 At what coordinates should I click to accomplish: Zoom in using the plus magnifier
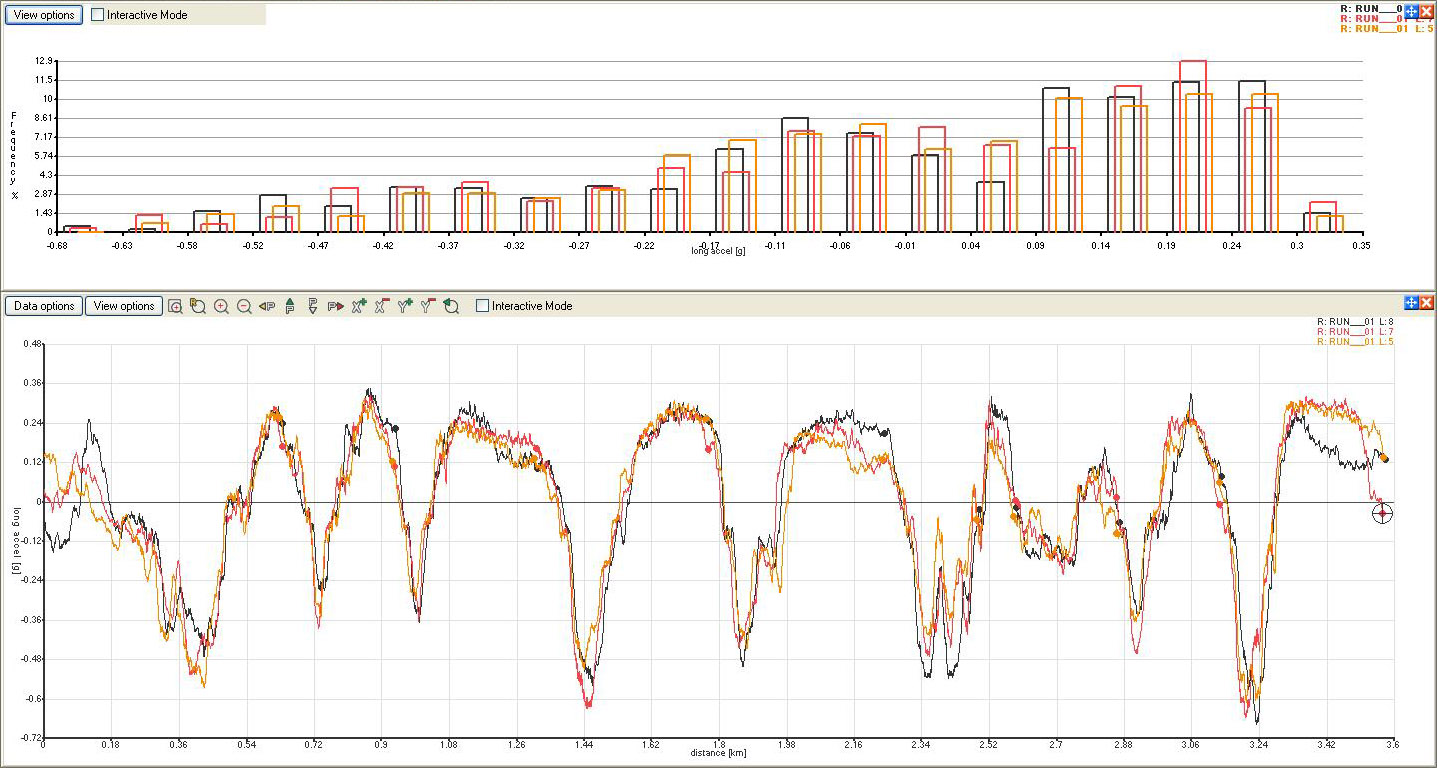click(221, 306)
